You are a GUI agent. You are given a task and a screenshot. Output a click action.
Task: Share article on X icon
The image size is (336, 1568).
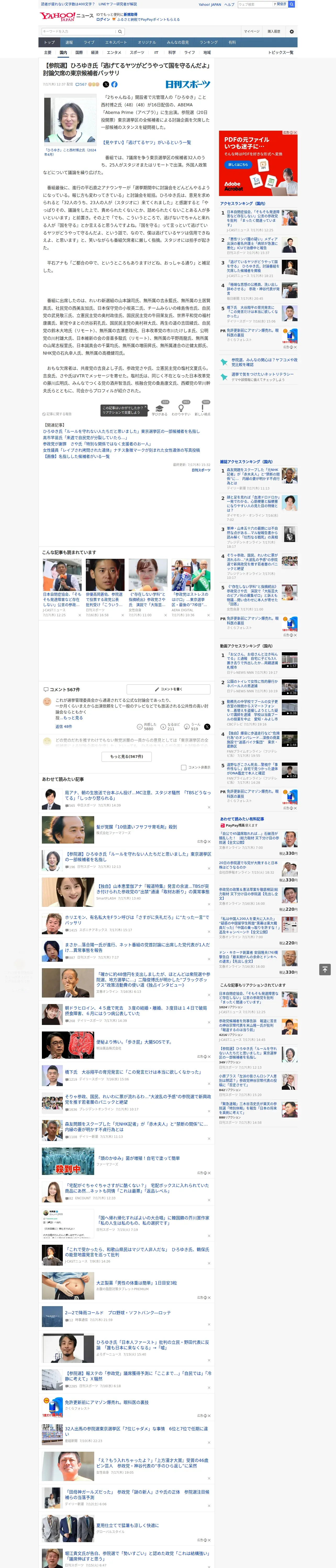point(106,85)
